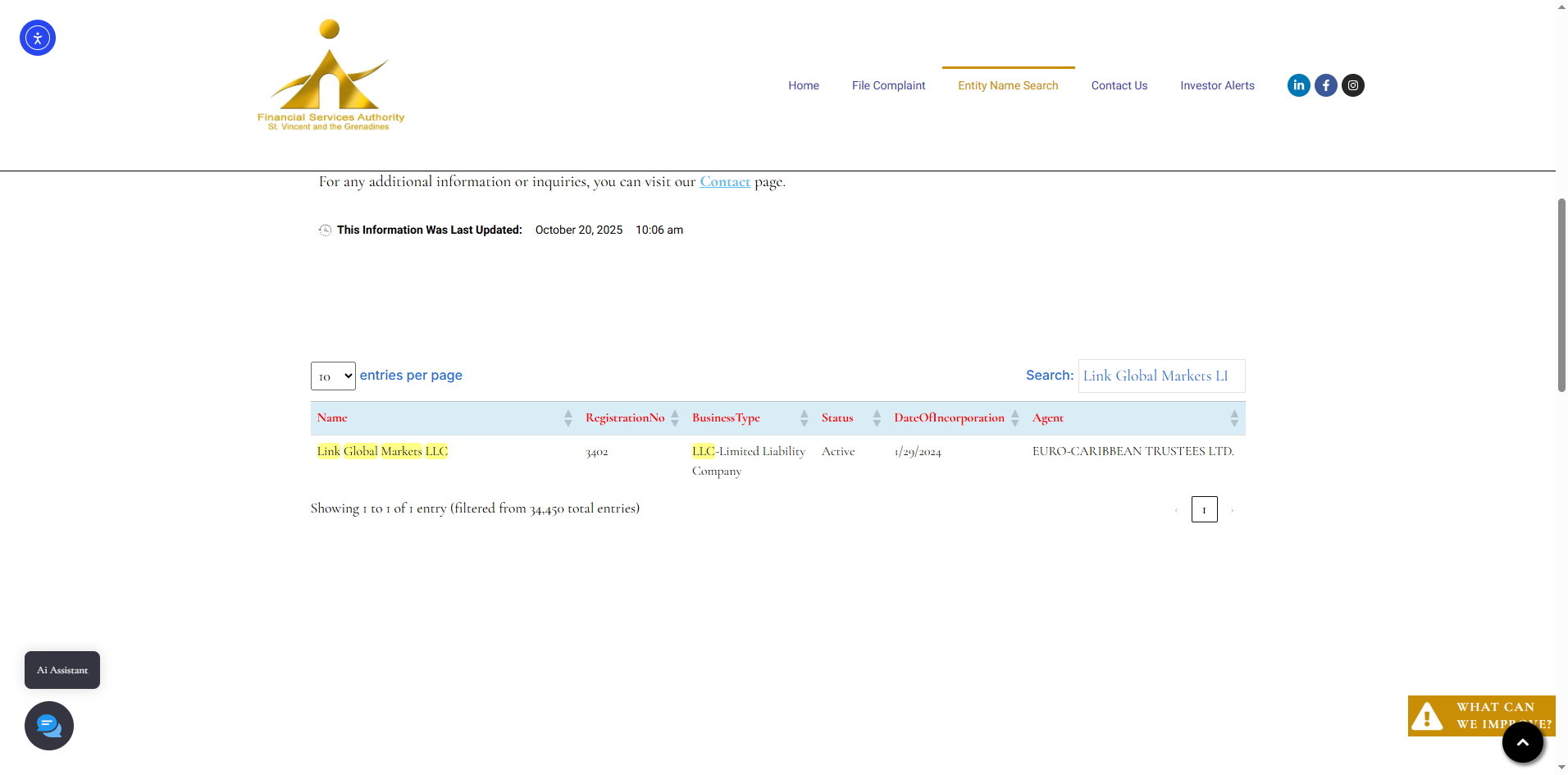Click into the Search input field
The width and height of the screenshot is (1568, 775).
(x=1161, y=376)
